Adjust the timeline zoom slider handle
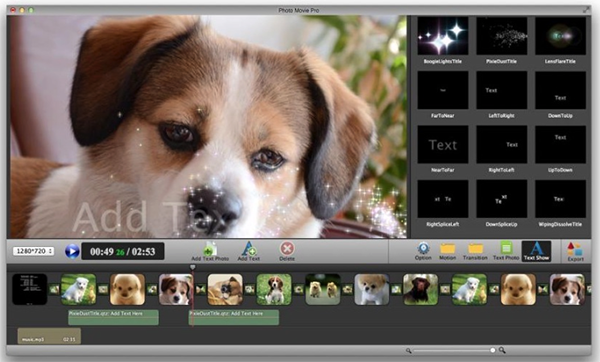 click(492, 350)
